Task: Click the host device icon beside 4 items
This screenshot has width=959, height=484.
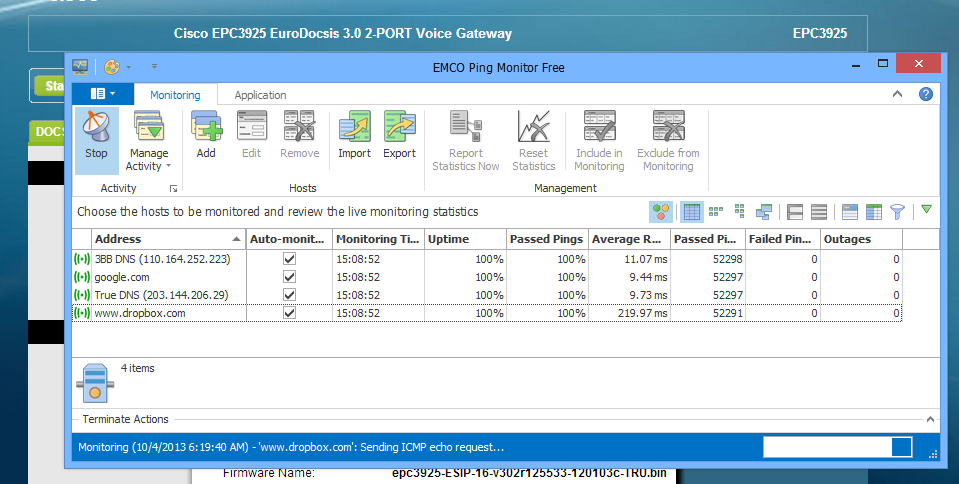Action: click(x=95, y=383)
